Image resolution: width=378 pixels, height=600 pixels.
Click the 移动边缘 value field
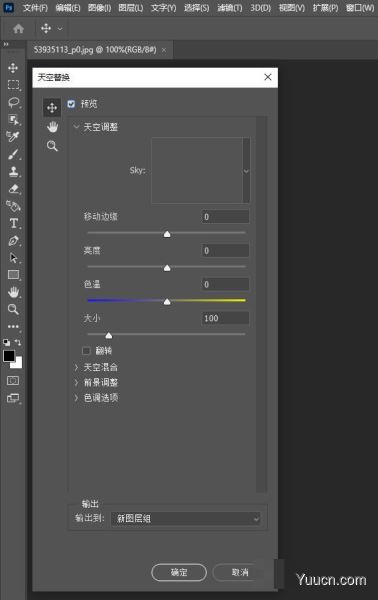(225, 217)
